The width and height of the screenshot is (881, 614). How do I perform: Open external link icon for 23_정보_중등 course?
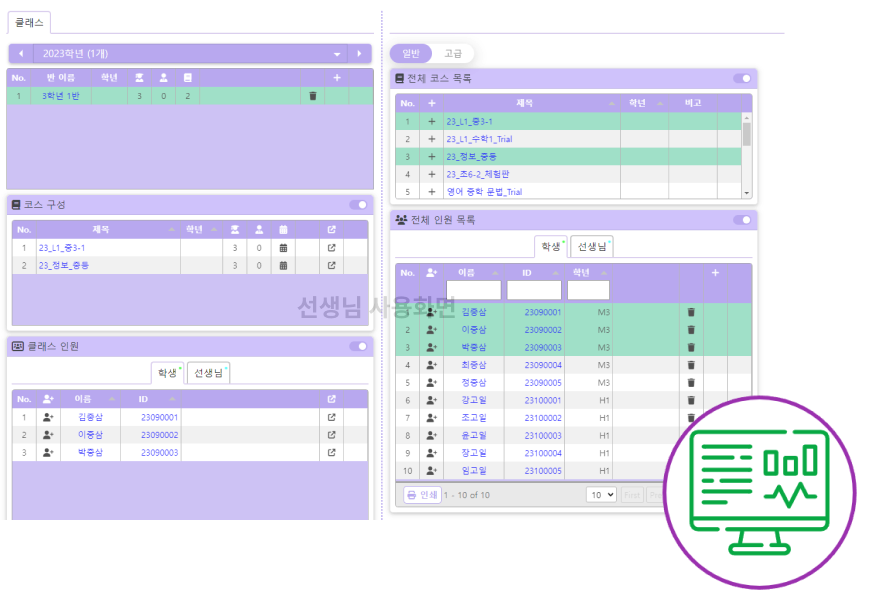pyautogui.click(x=332, y=266)
